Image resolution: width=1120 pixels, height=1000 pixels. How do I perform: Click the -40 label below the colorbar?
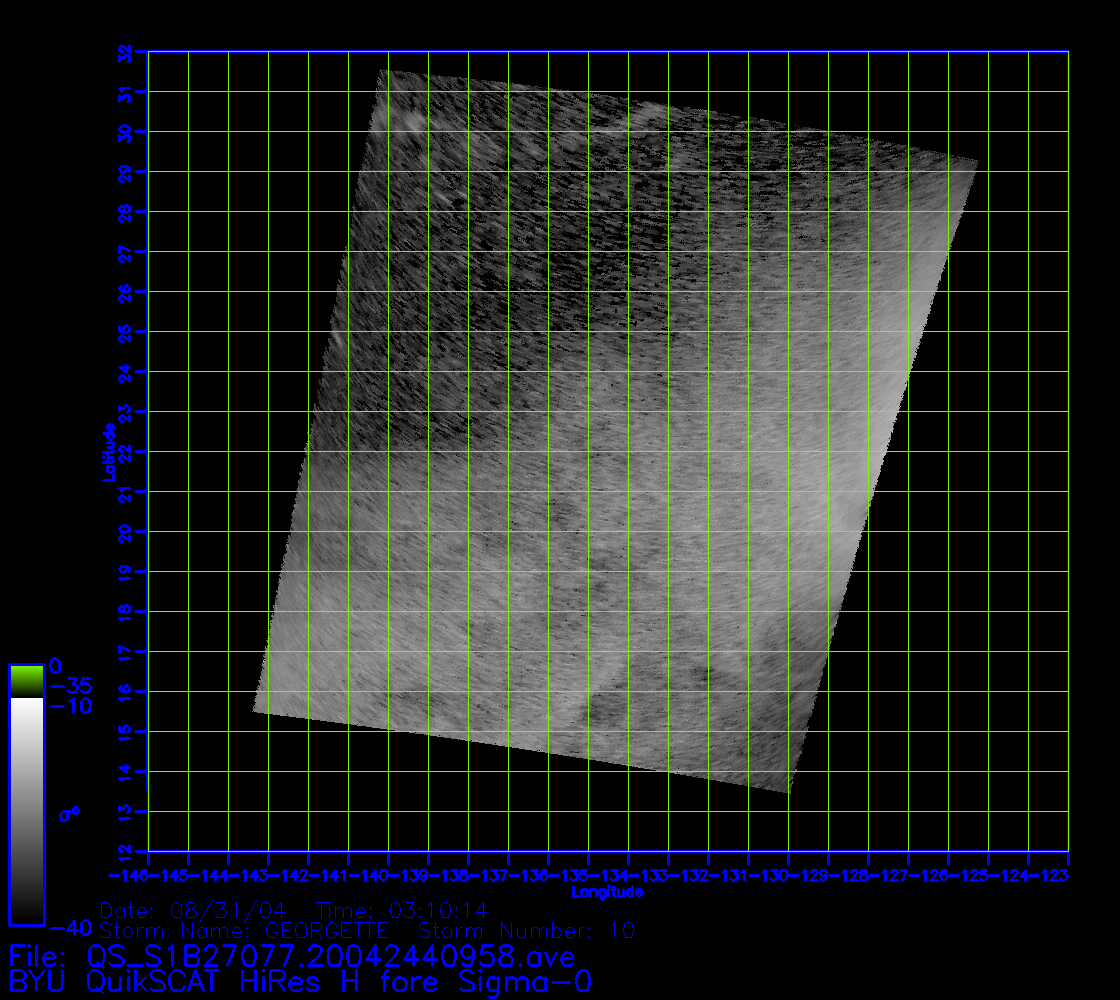(x=70, y=929)
